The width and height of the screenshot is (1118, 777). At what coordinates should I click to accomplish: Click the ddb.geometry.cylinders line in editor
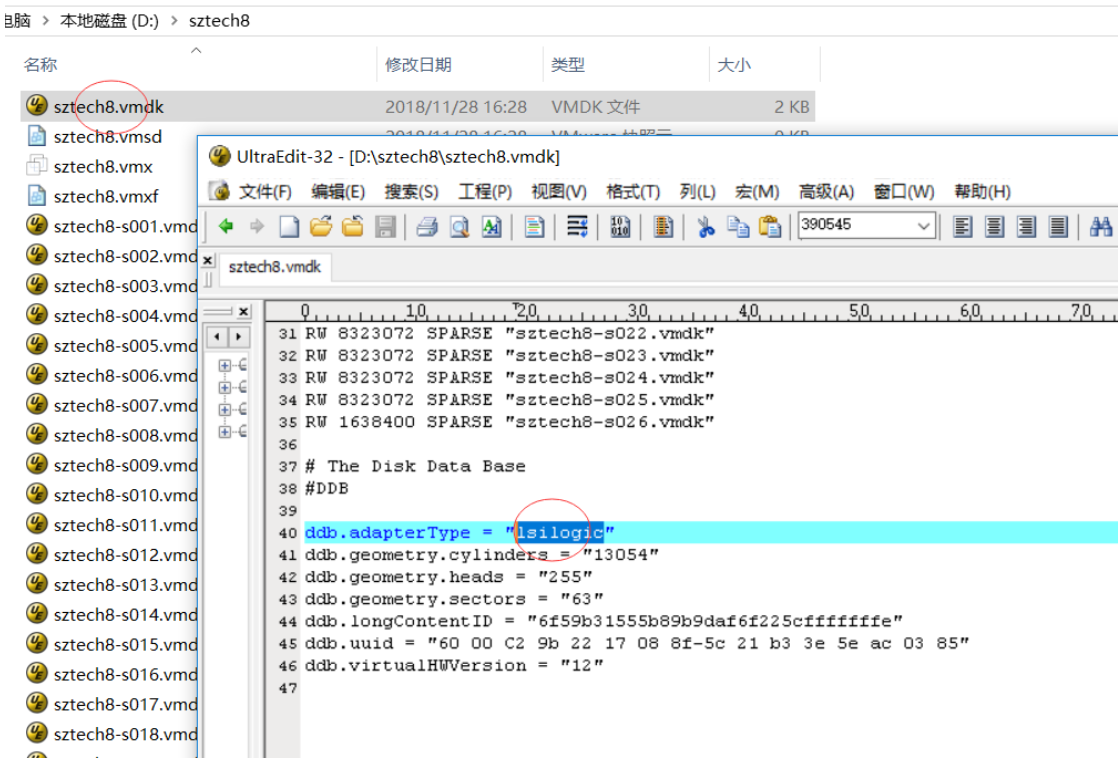pyautogui.click(x=481, y=555)
